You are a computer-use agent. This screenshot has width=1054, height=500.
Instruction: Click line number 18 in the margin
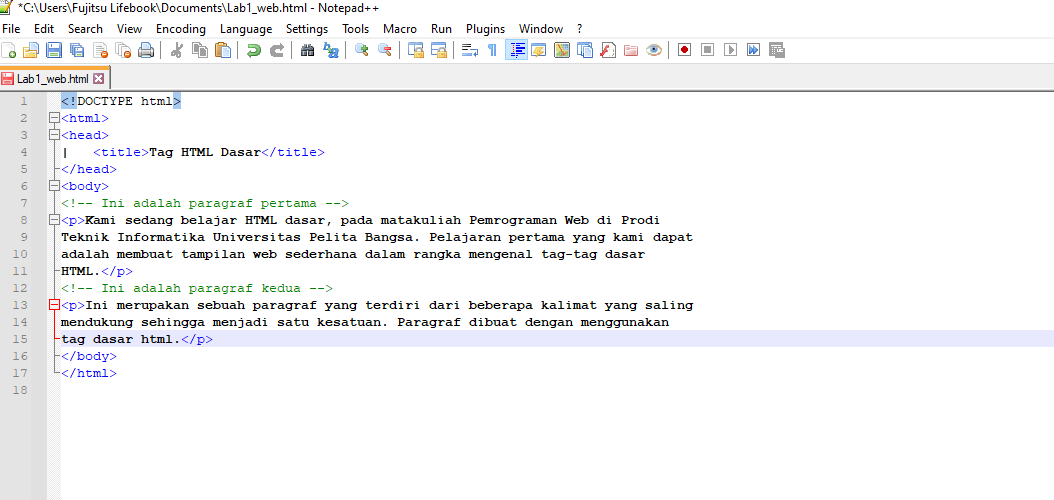[x=20, y=390]
